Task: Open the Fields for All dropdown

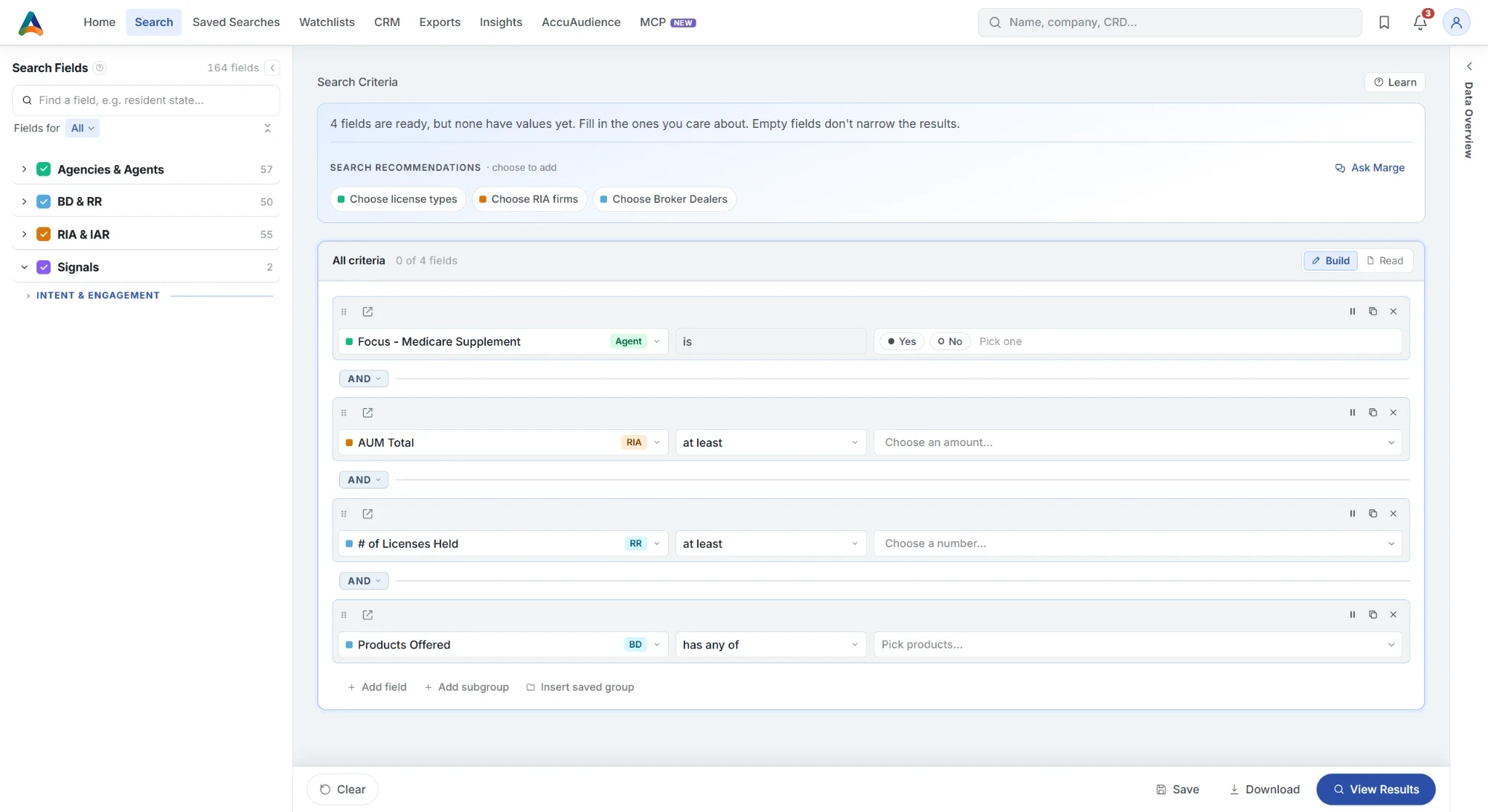Action: (83, 128)
